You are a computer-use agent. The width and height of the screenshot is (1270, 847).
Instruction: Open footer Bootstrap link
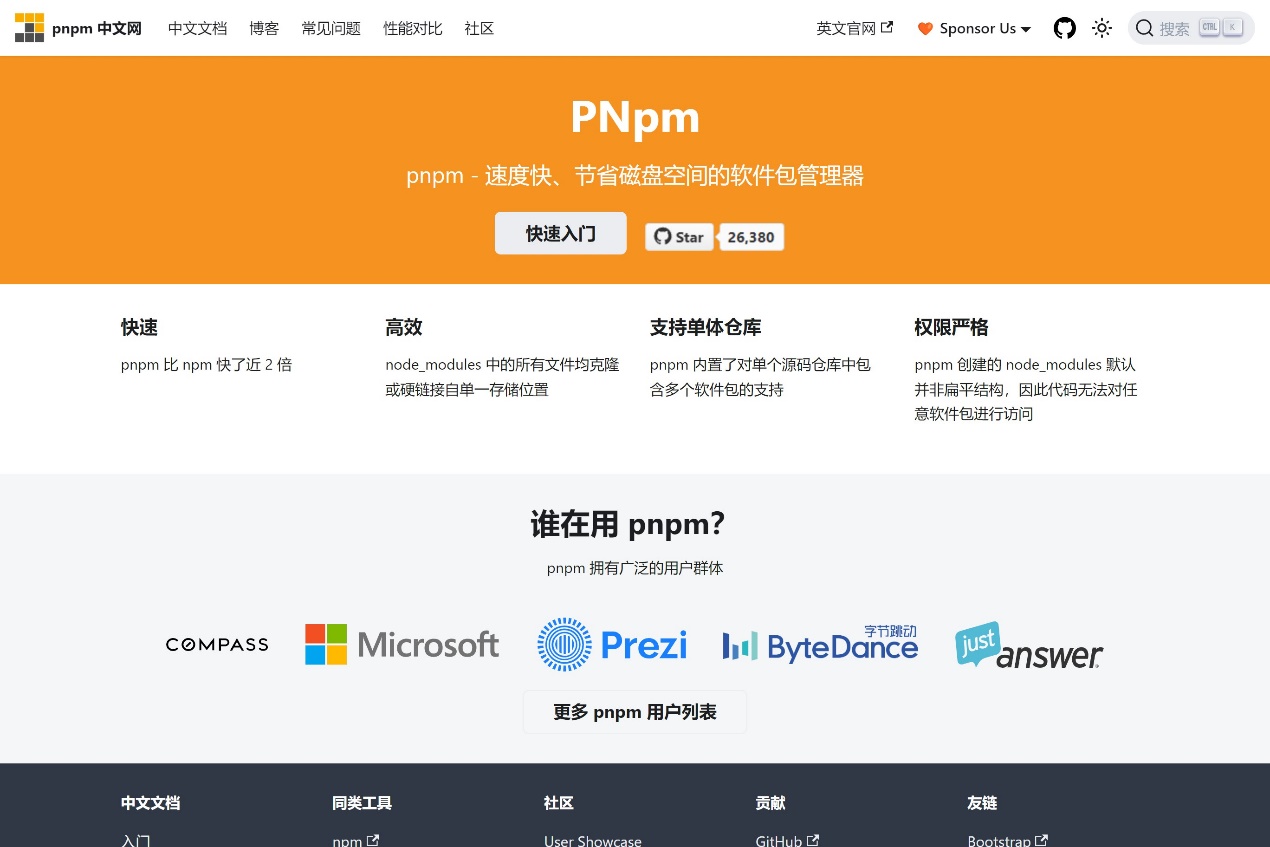click(x=1008, y=840)
